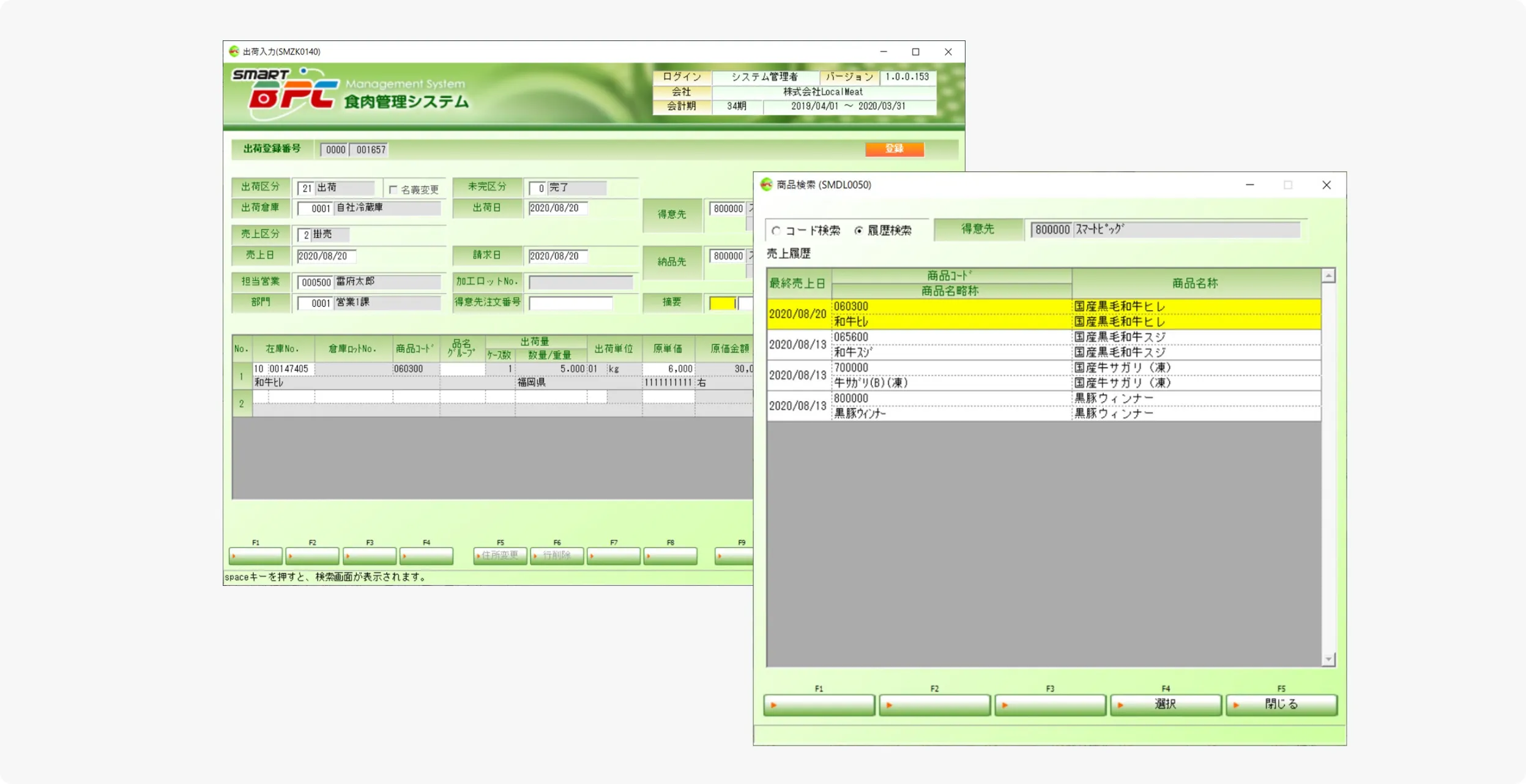Click the 未完区分 code field showing 0
Image resolution: width=1526 pixels, height=784 pixels.
point(537,188)
